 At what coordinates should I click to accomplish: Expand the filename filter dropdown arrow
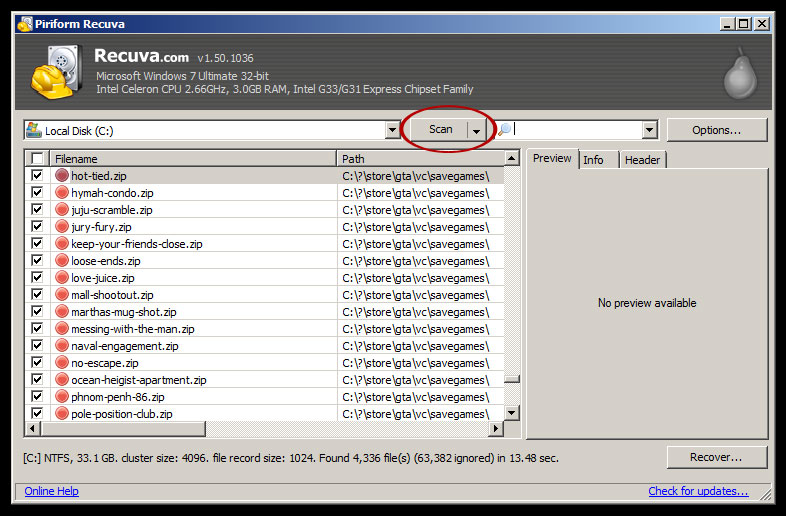pos(649,130)
